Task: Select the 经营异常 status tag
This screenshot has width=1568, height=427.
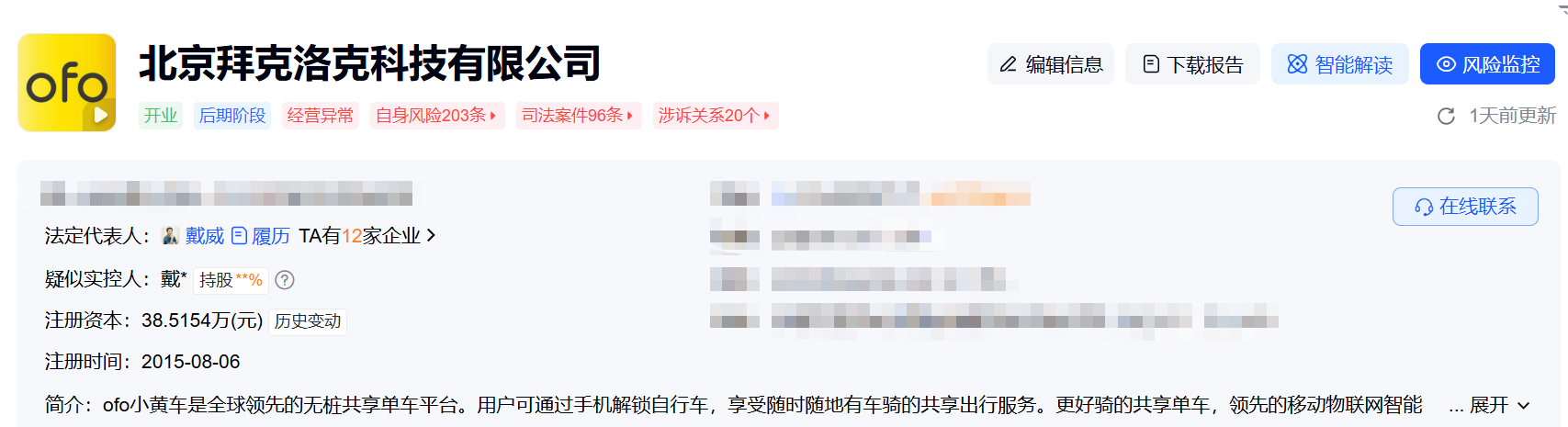Action: (x=320, y=116)
